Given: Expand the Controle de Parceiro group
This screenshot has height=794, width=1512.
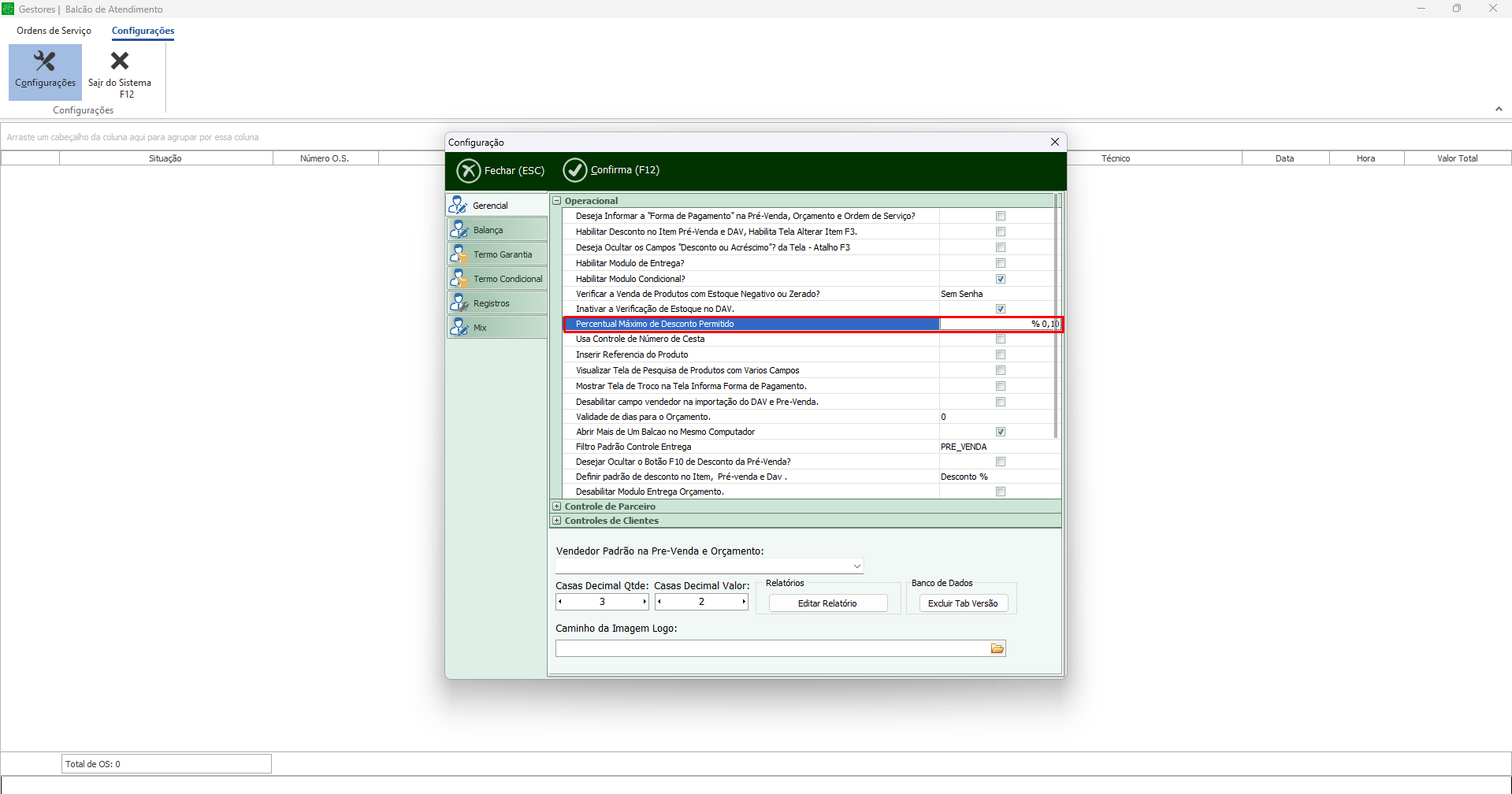Looking at the screenshot, I should [x=557, y=506].
